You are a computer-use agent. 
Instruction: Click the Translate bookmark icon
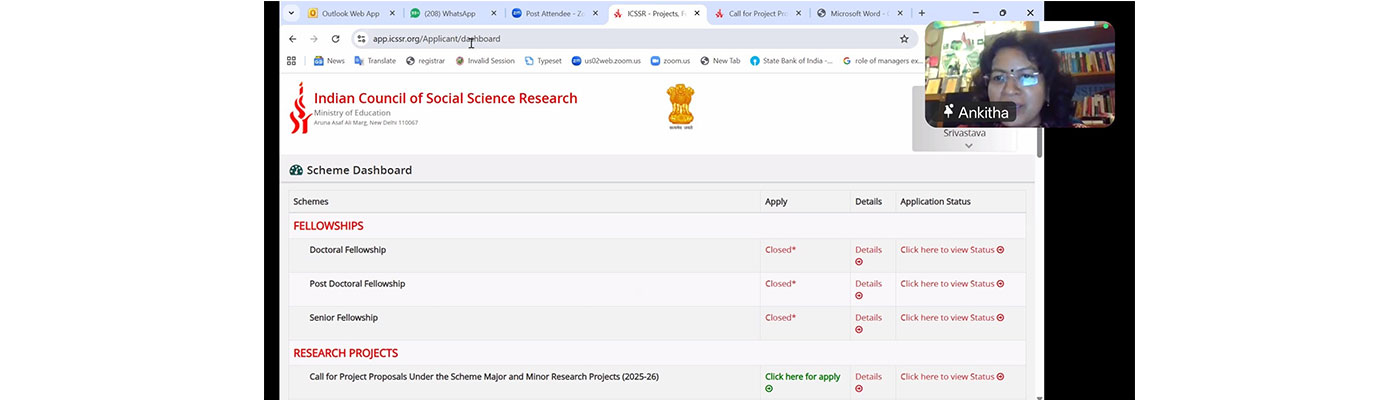(x=359, y=61)
